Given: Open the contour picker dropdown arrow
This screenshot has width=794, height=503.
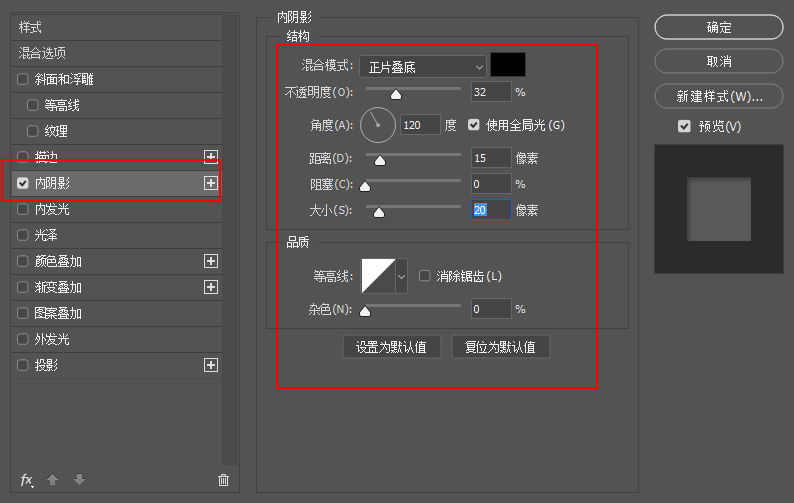Looking at the screenshot, I should click(x=401, y=276).
